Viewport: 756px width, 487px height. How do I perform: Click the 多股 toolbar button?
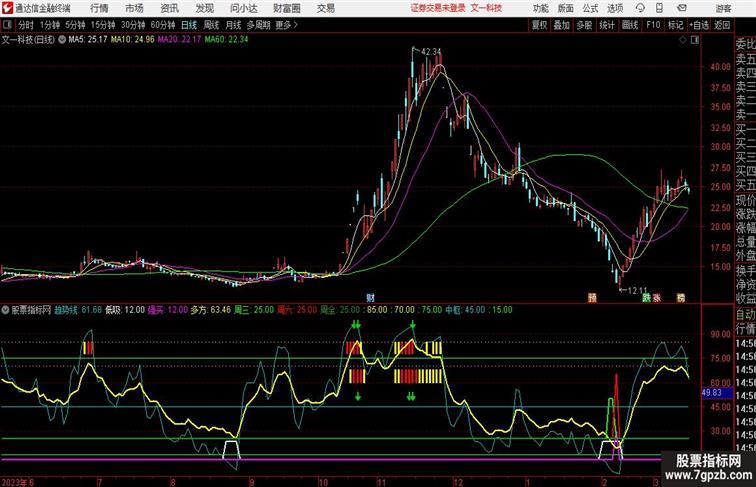584,25
